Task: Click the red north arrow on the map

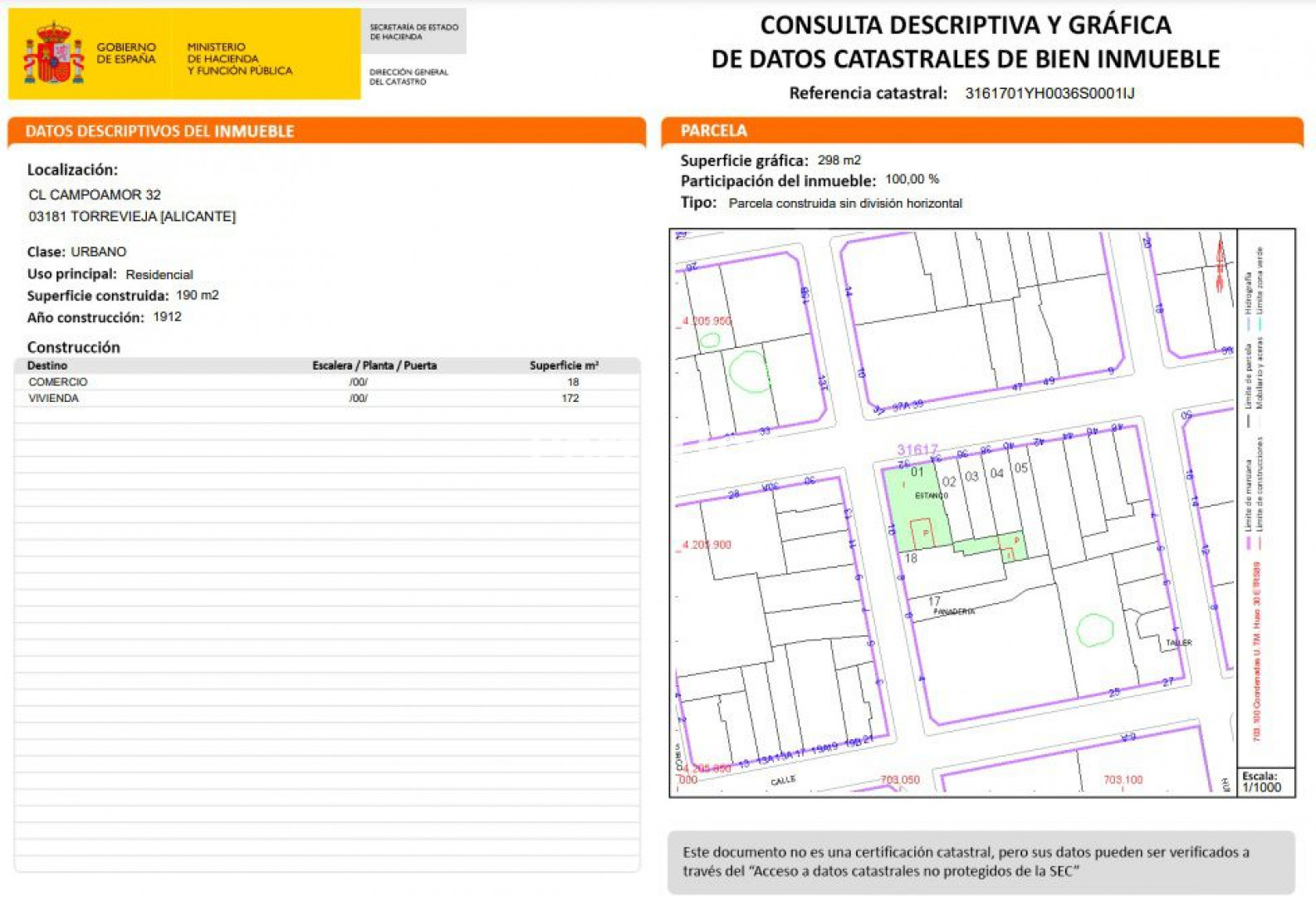Action: pos(1220,262)
